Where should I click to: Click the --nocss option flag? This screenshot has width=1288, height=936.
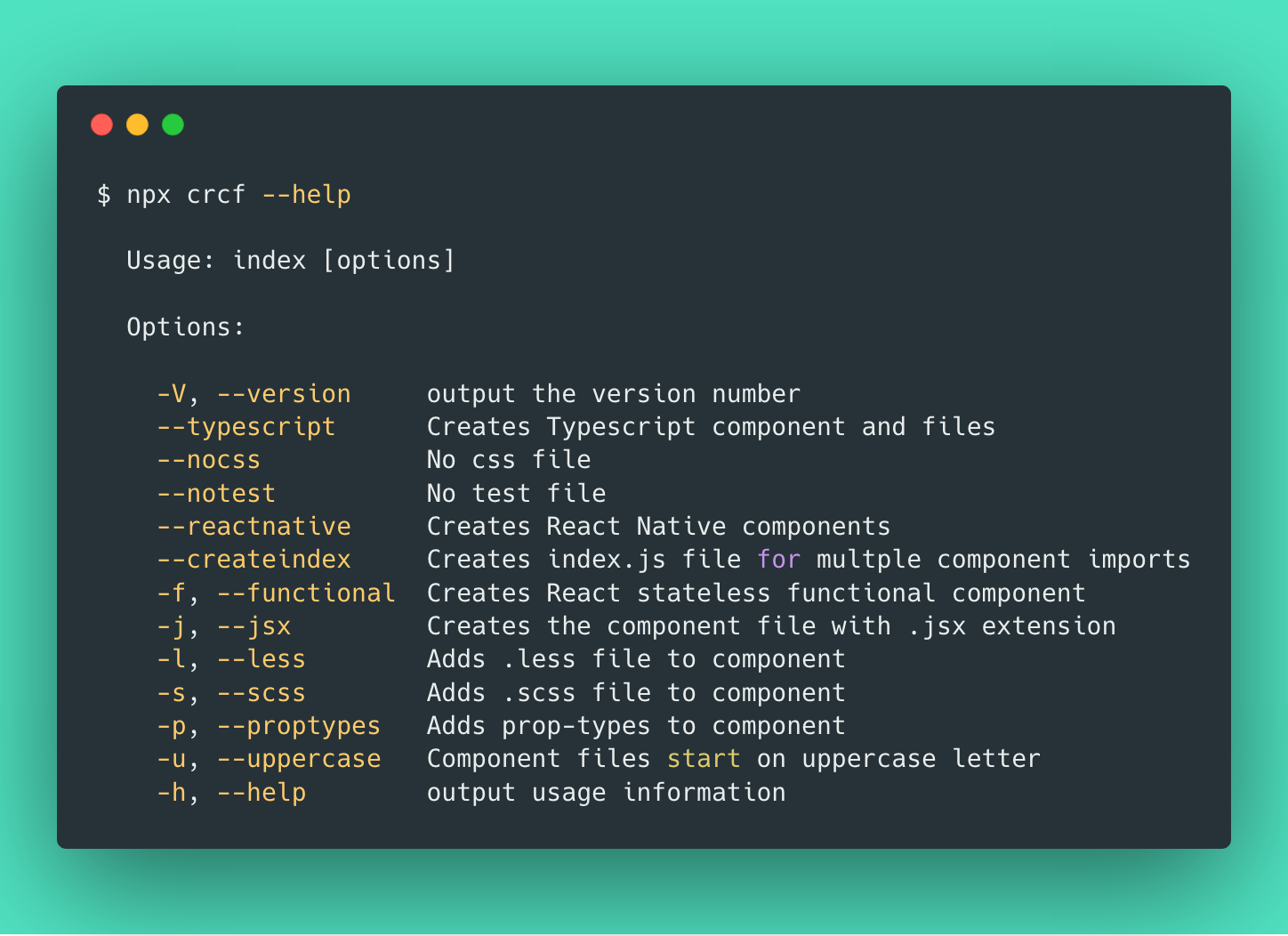(209, 460)
